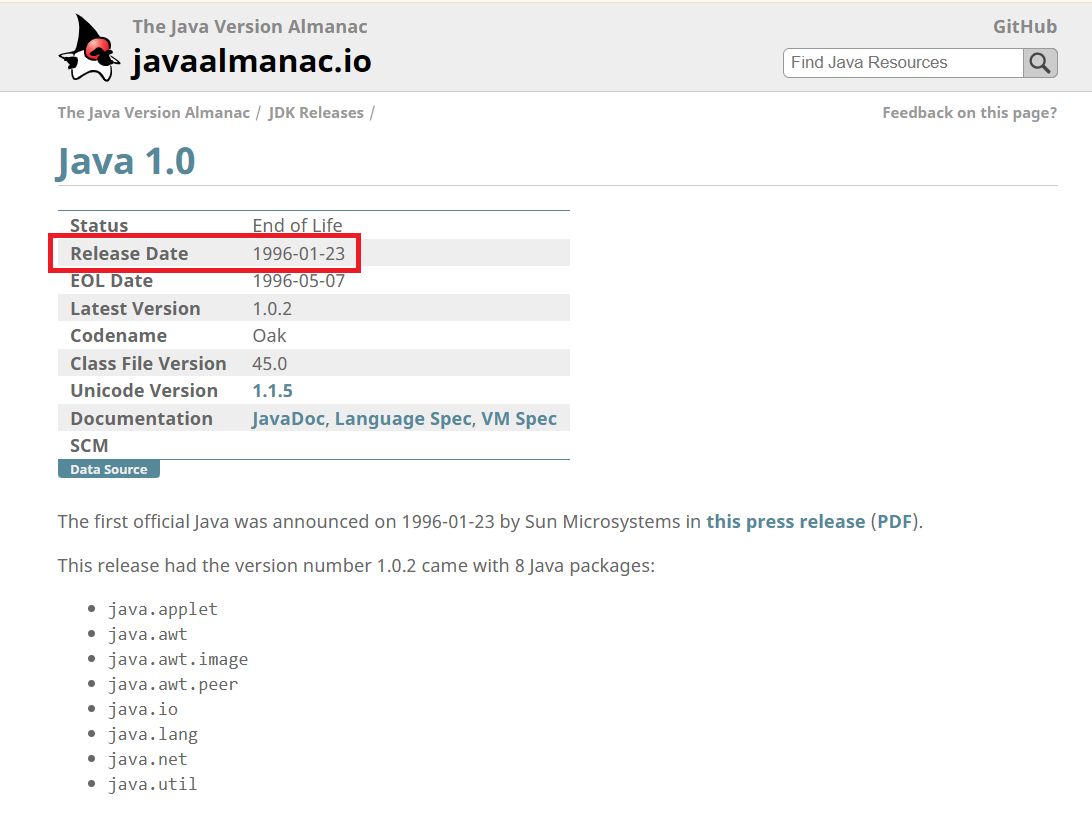Image resolution: width=1092 pixels, height=819 pixels.
Task: Click the SCM row label
Action: coord(89,446)
